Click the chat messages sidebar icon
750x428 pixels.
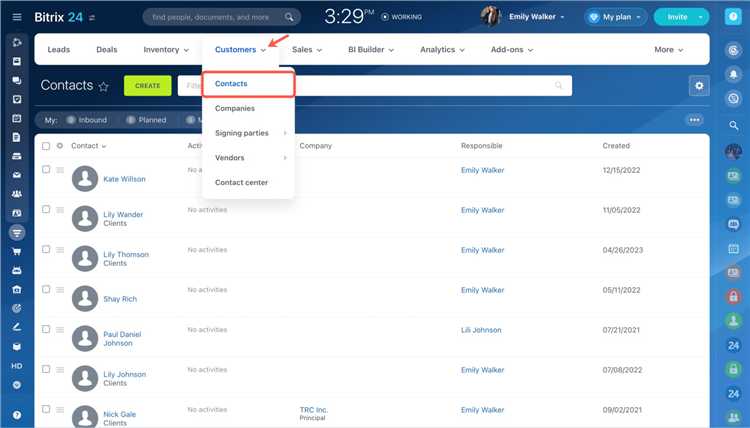[x=17, y=80]
